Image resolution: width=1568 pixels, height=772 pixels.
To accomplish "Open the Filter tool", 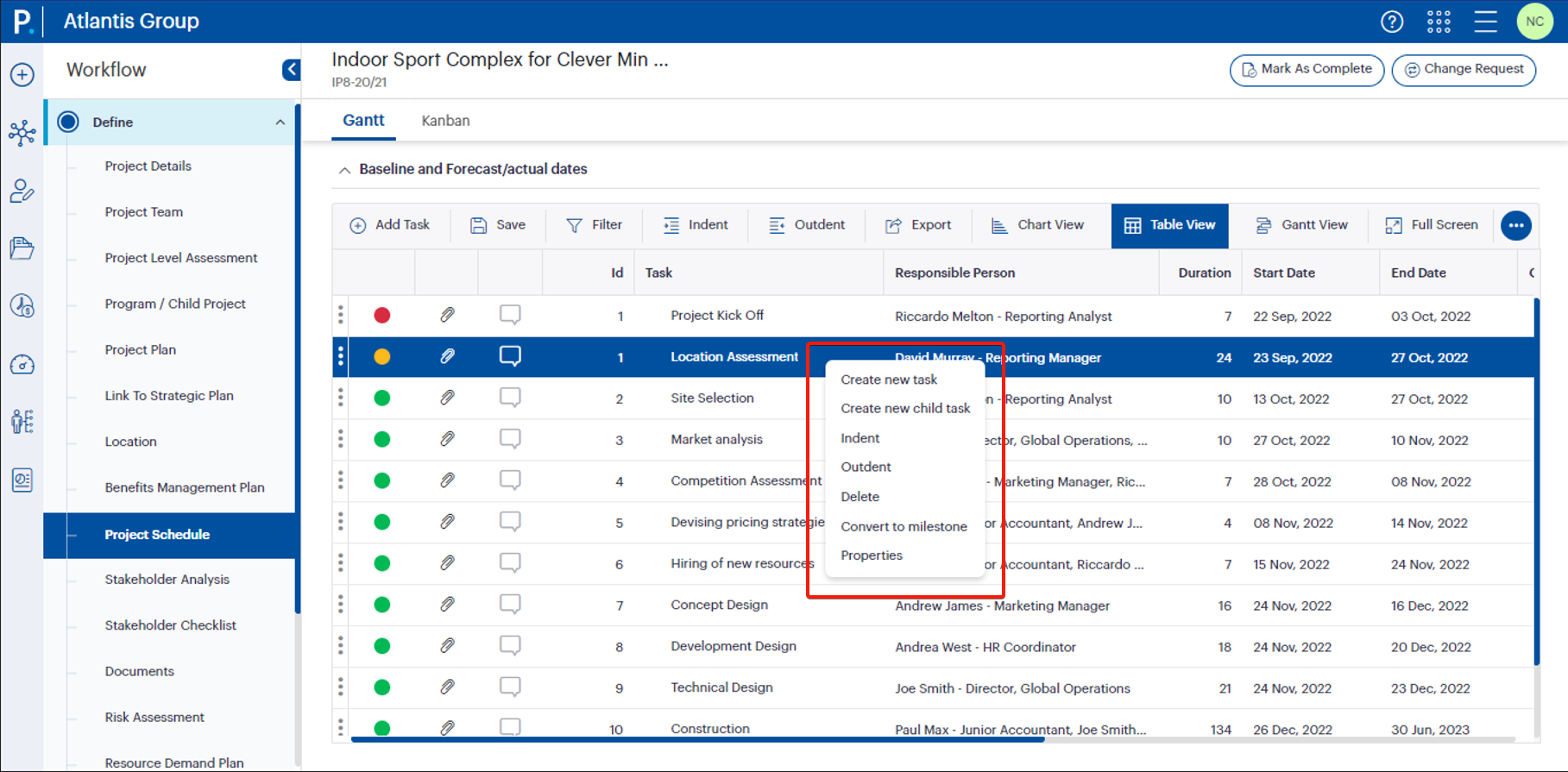I will click(594, 225).
